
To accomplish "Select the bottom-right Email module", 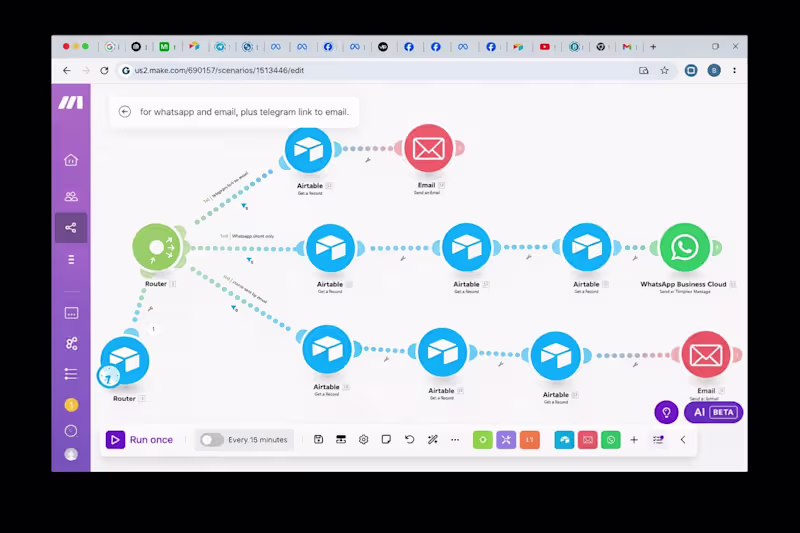I will tap(706, 354).
